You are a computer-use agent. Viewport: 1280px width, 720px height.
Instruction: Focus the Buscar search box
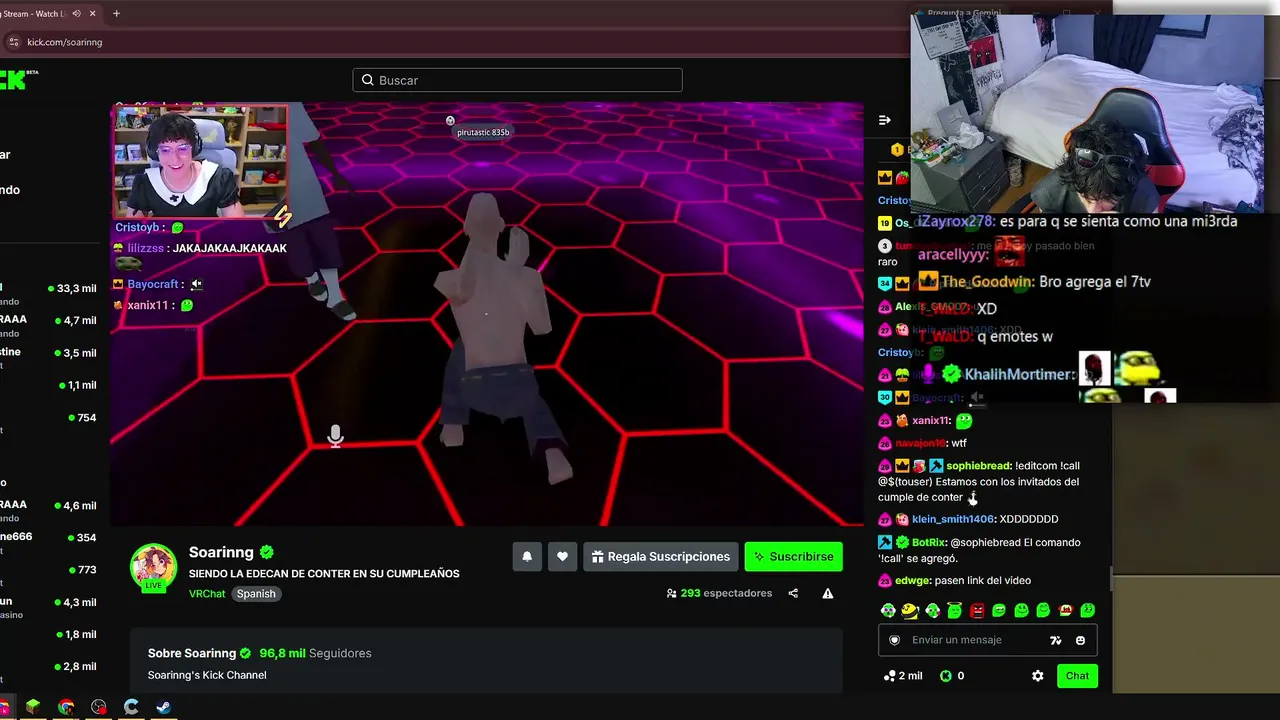click(517, 80)
